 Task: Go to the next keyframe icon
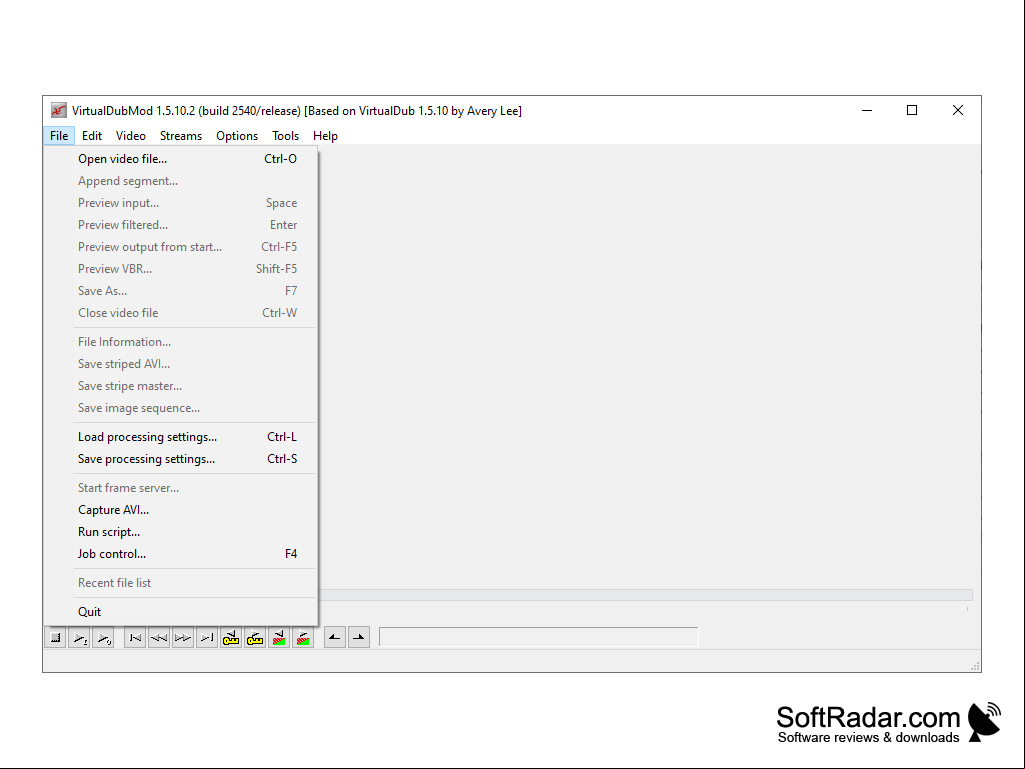point(255,638)
